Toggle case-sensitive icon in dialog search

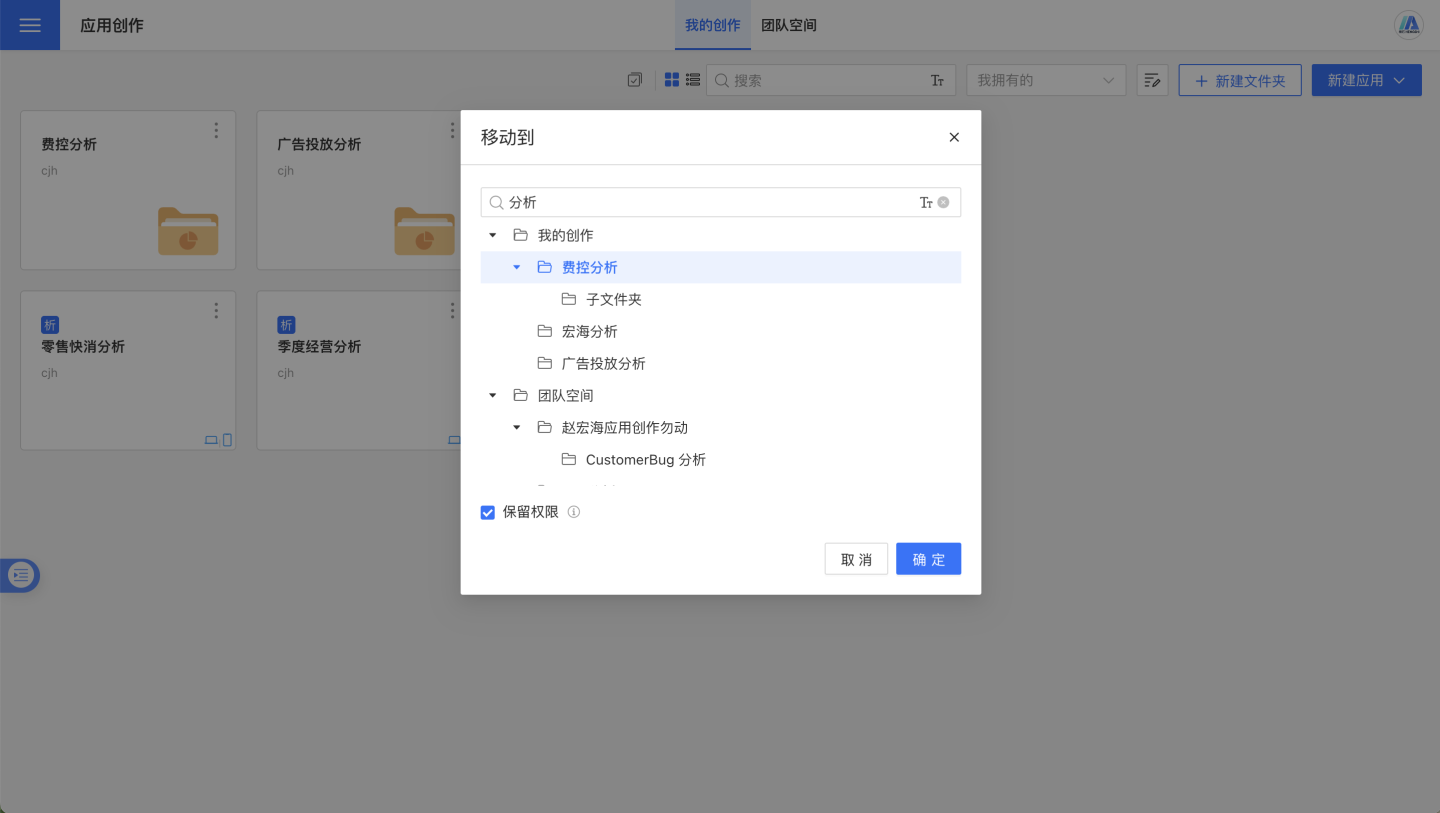click(926, 202)
